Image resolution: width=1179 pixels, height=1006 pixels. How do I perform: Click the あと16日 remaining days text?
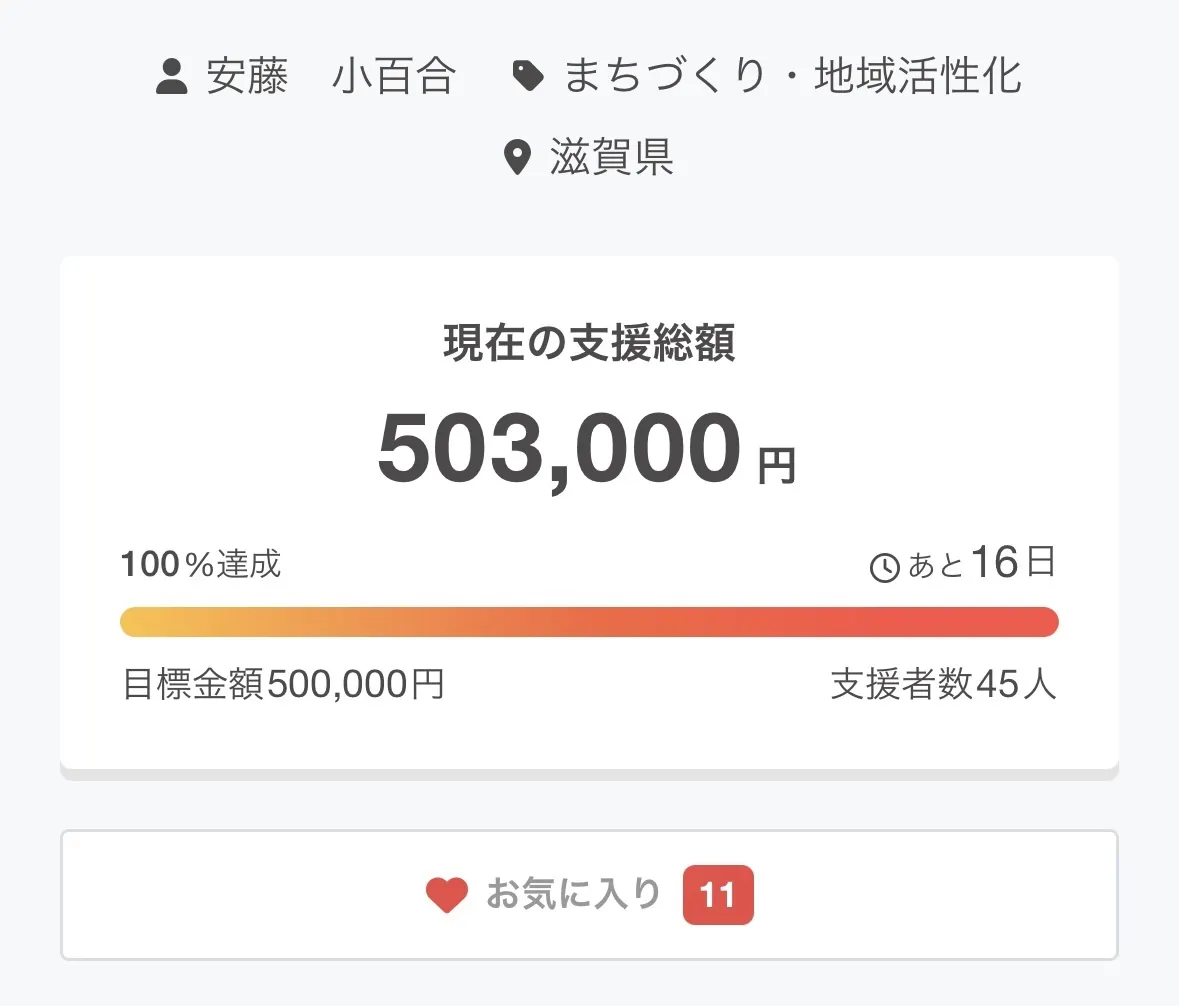[981, 565]
